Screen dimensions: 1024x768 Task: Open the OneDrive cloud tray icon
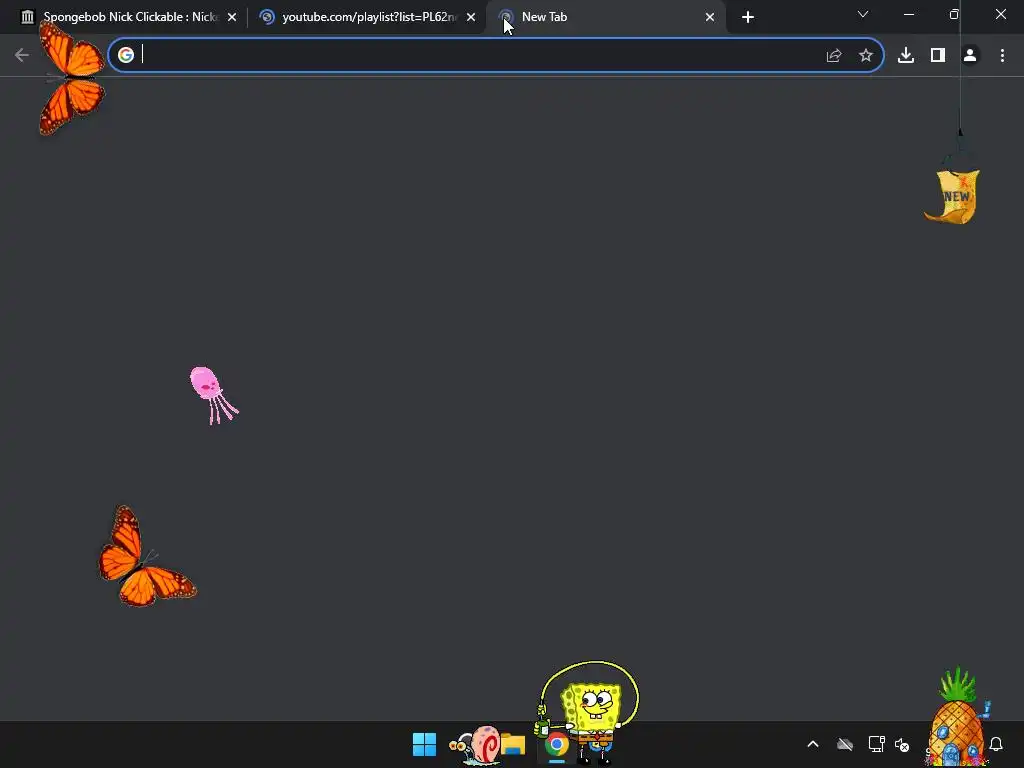[845, 744]
